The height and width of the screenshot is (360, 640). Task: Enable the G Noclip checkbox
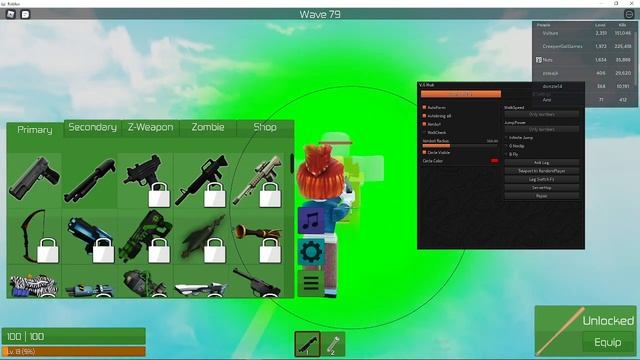[507, 146]
